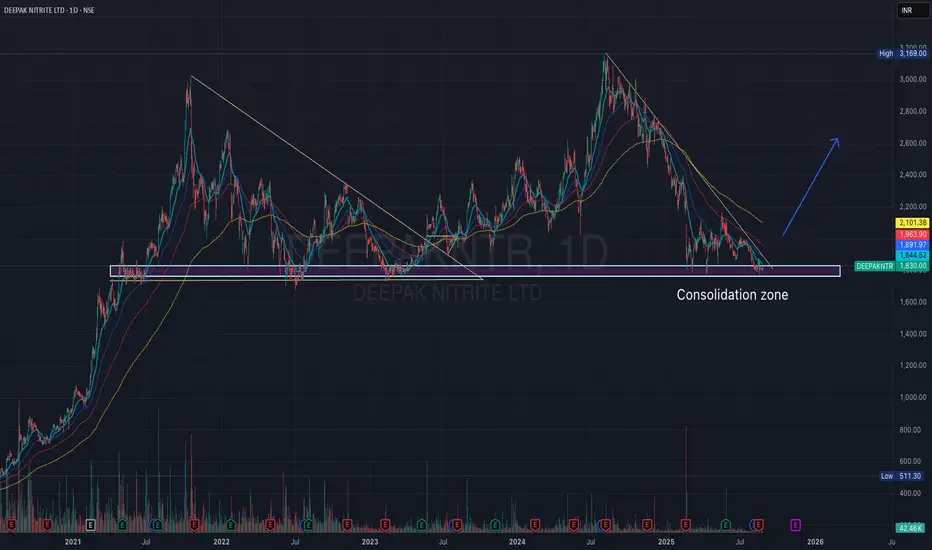
Task: Click the 3,000.00 price axis label
Action: (912, 79)
